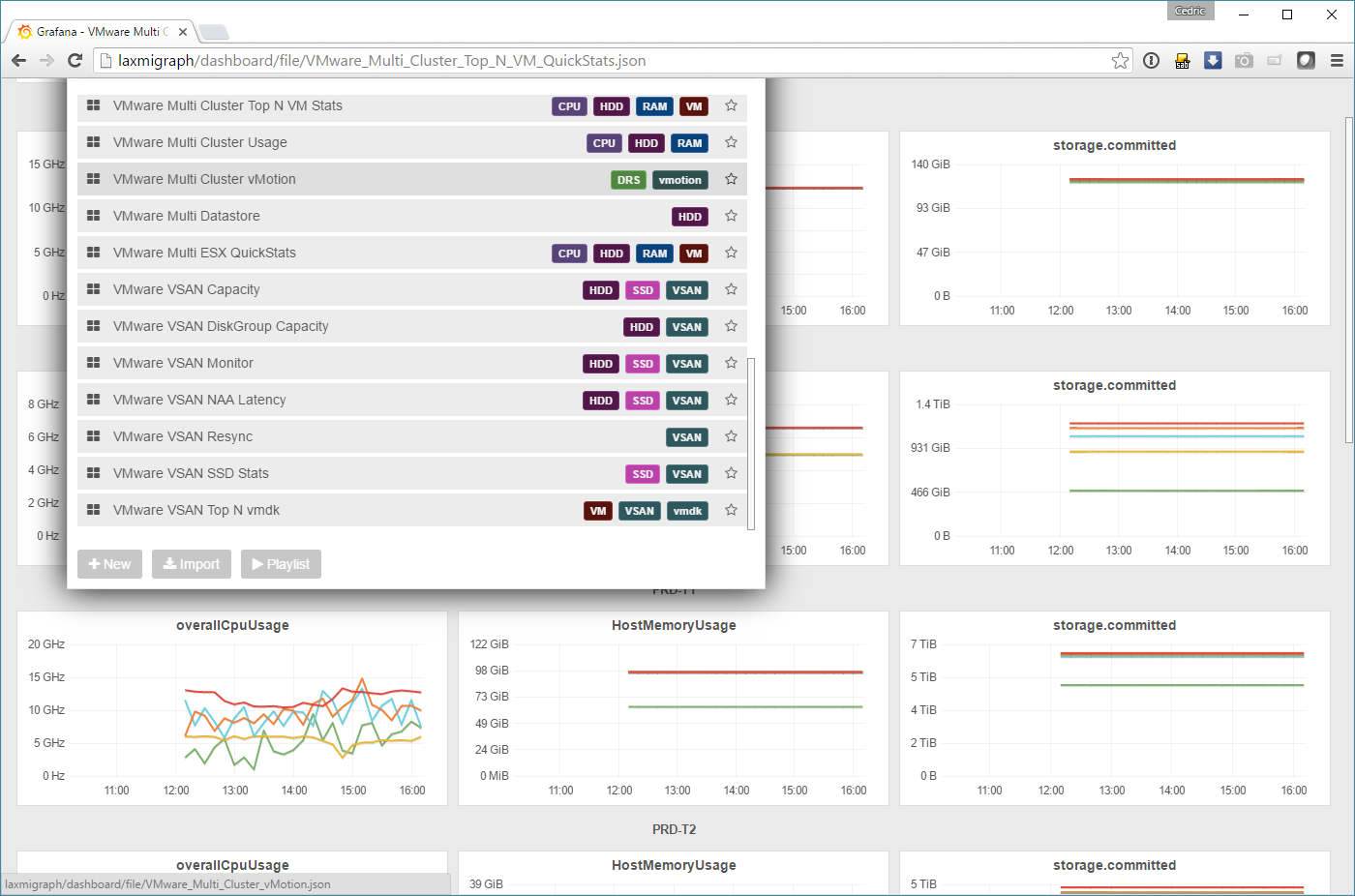1355x896 pixels.
Task: Start the Playlist button
Action: 281,564
